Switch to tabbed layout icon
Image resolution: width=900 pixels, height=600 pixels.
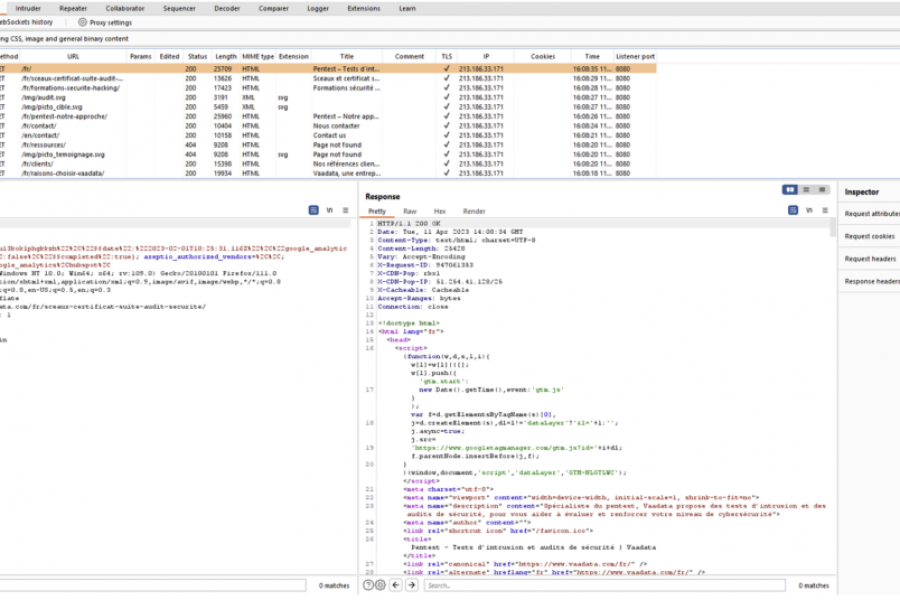click(x=820, y=189)
